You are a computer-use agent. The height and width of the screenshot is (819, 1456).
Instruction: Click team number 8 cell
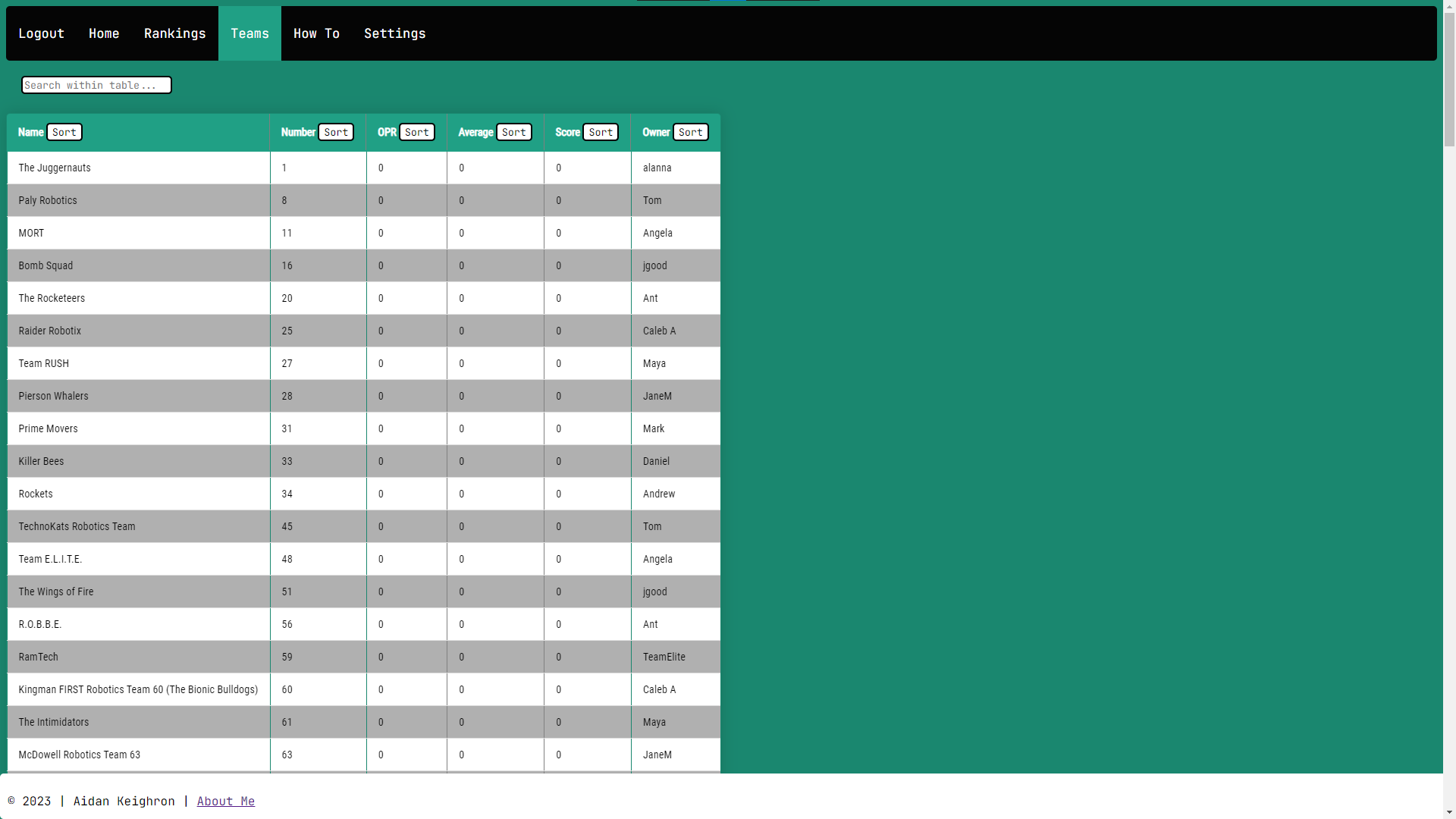318,200
